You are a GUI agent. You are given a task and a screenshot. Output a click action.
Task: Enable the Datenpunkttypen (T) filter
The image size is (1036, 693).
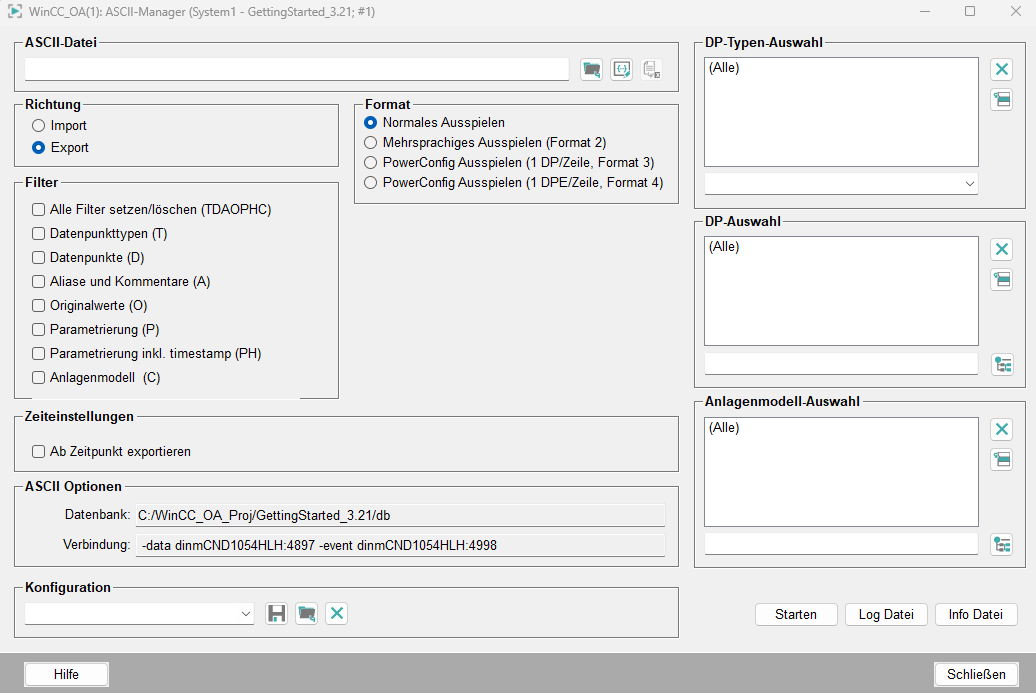(38, 233)
